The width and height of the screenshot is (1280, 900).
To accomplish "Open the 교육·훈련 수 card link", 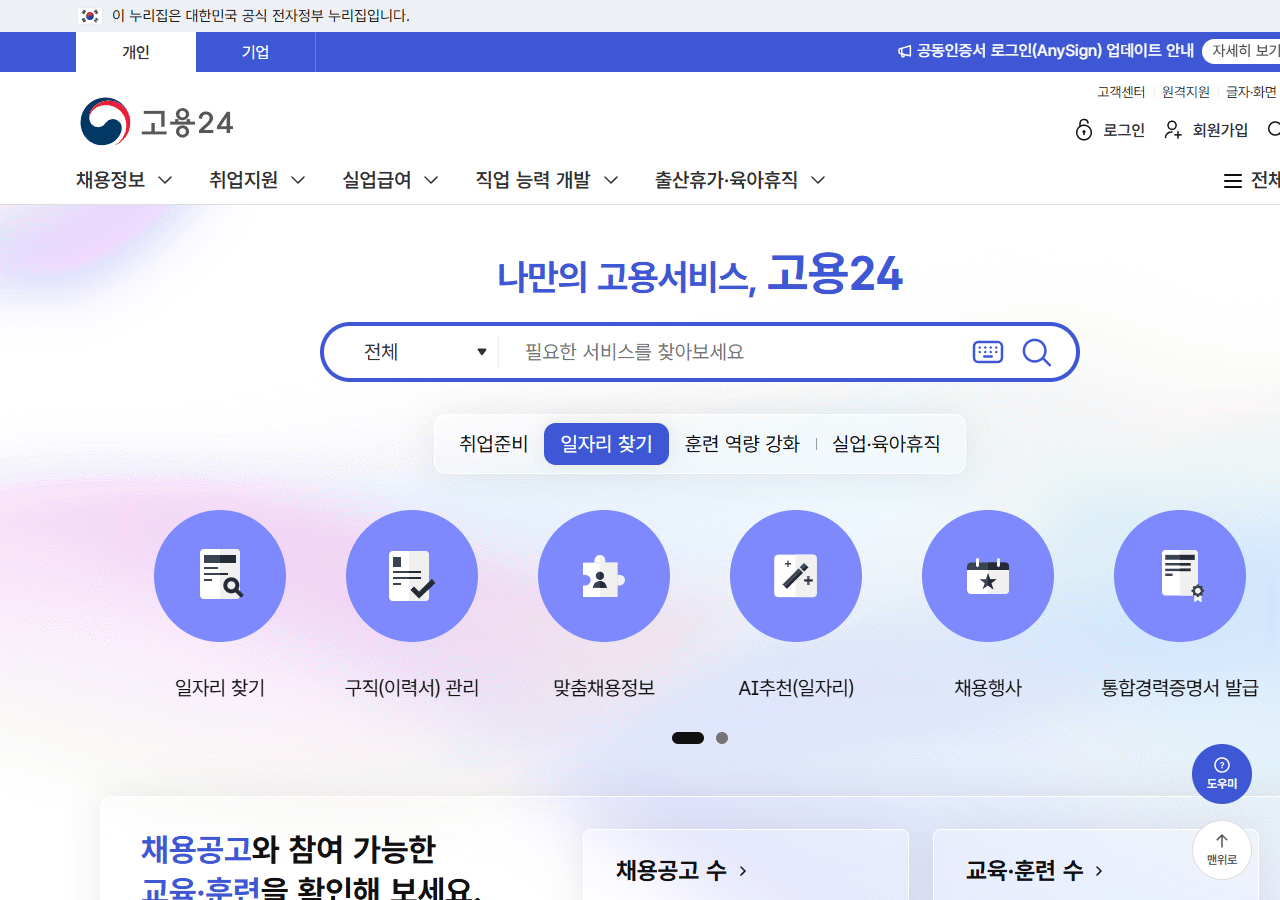I will (1035, 871).
